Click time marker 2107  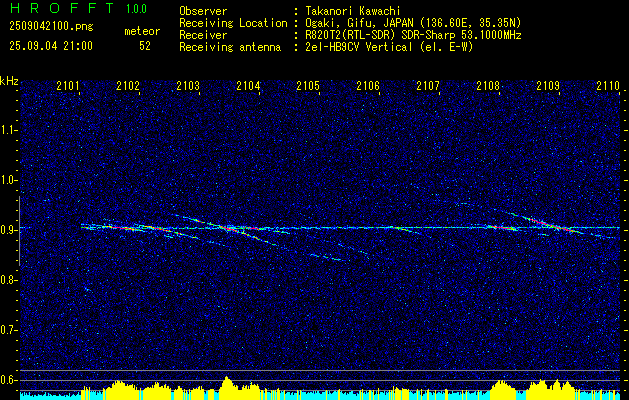(428, 86)
